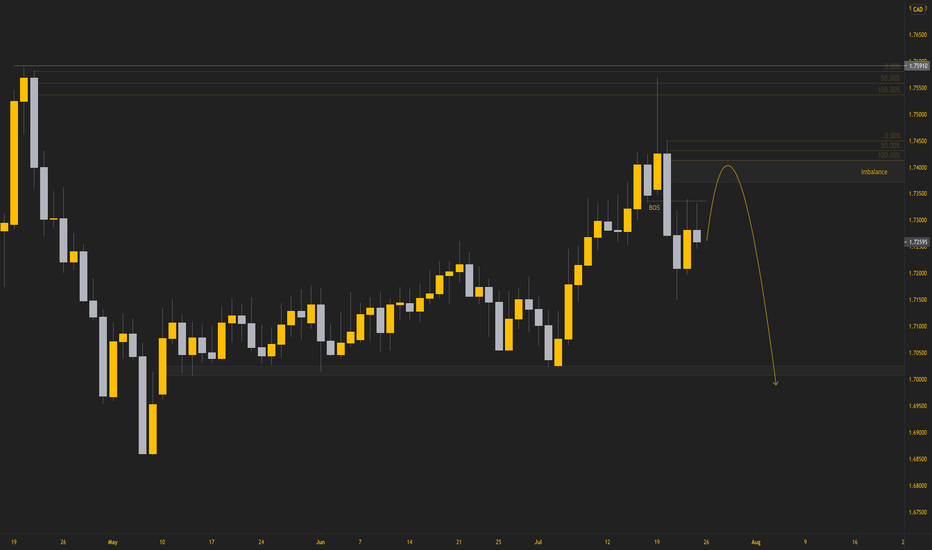Select the upper Fibonacci 50.00% label
The height and width of the screenshot is (550, 932).
[890, 78]
